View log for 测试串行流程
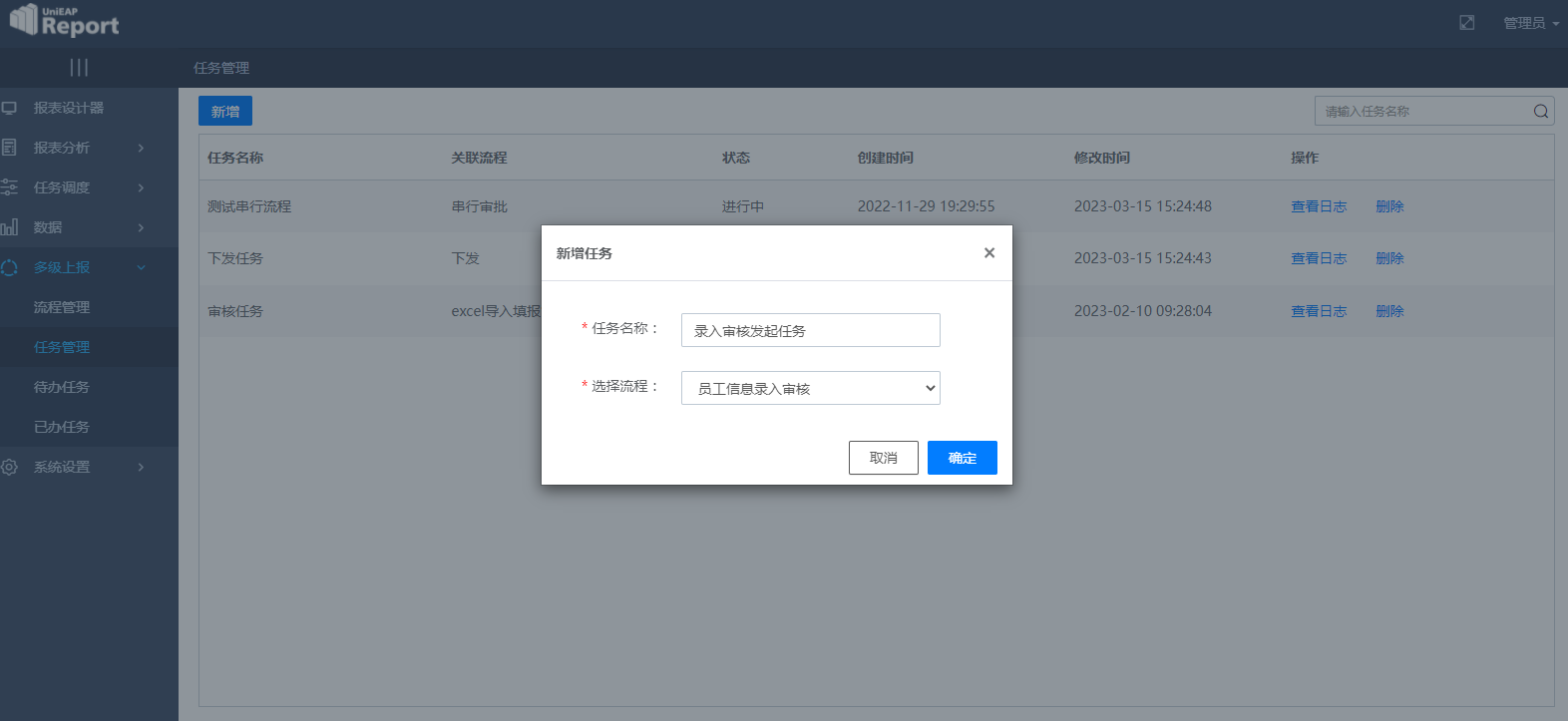Viewport: 1568px width, 721px height. click(1319, 206)
